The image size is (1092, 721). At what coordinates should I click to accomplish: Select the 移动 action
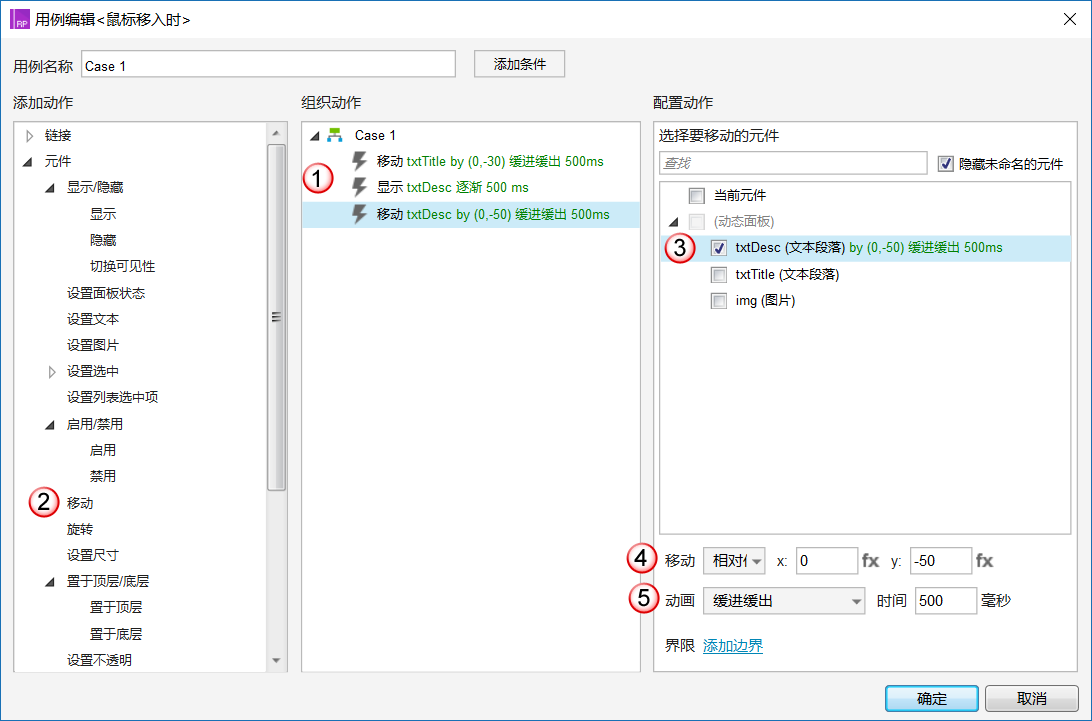(80, 503)
